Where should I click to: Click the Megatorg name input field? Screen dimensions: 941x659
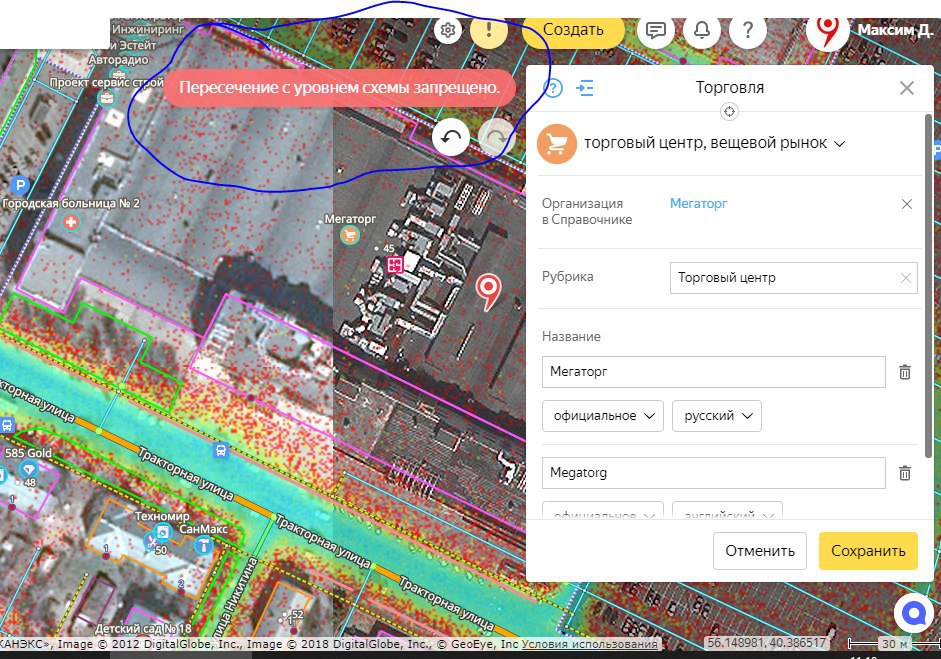714,473
